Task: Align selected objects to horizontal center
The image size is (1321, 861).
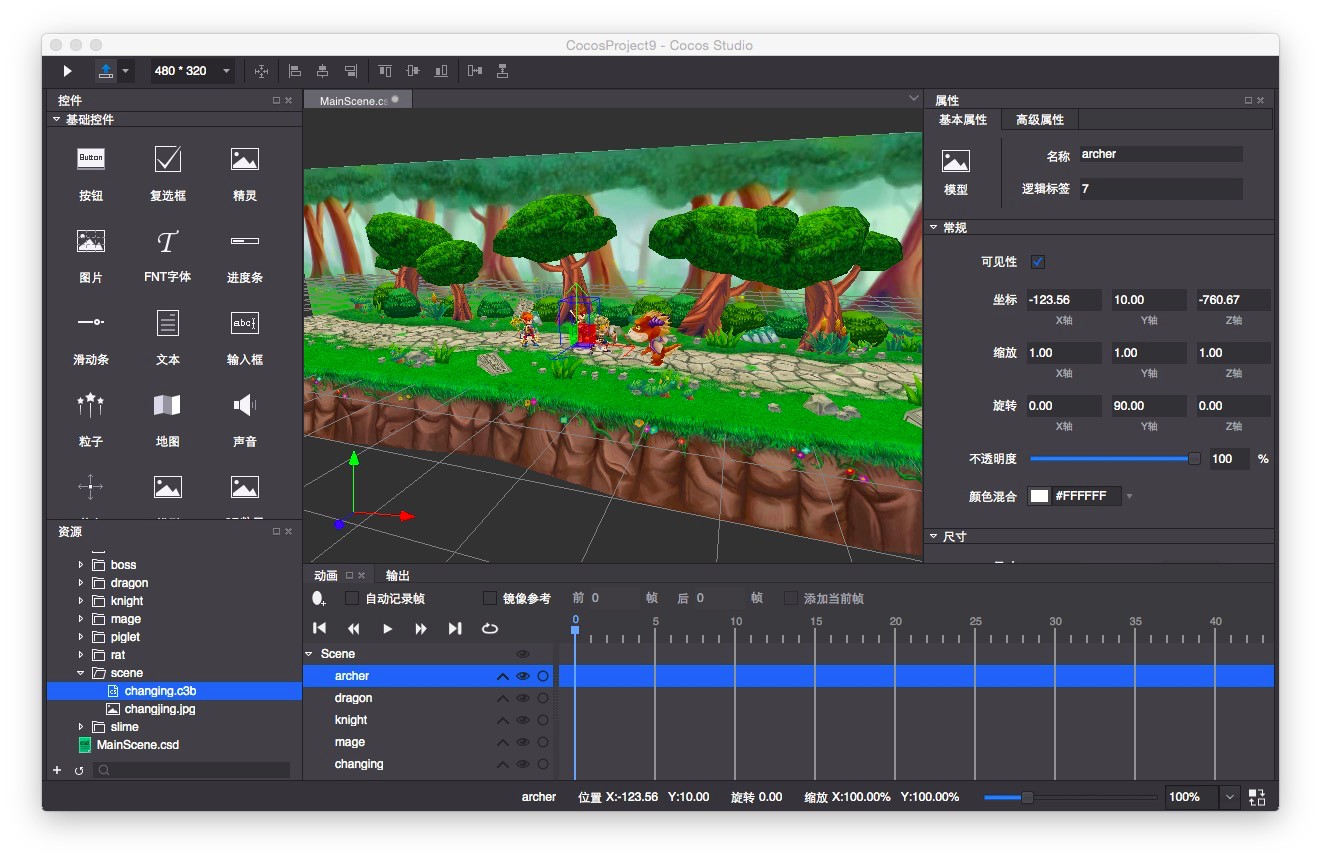Action: point(322,71)
